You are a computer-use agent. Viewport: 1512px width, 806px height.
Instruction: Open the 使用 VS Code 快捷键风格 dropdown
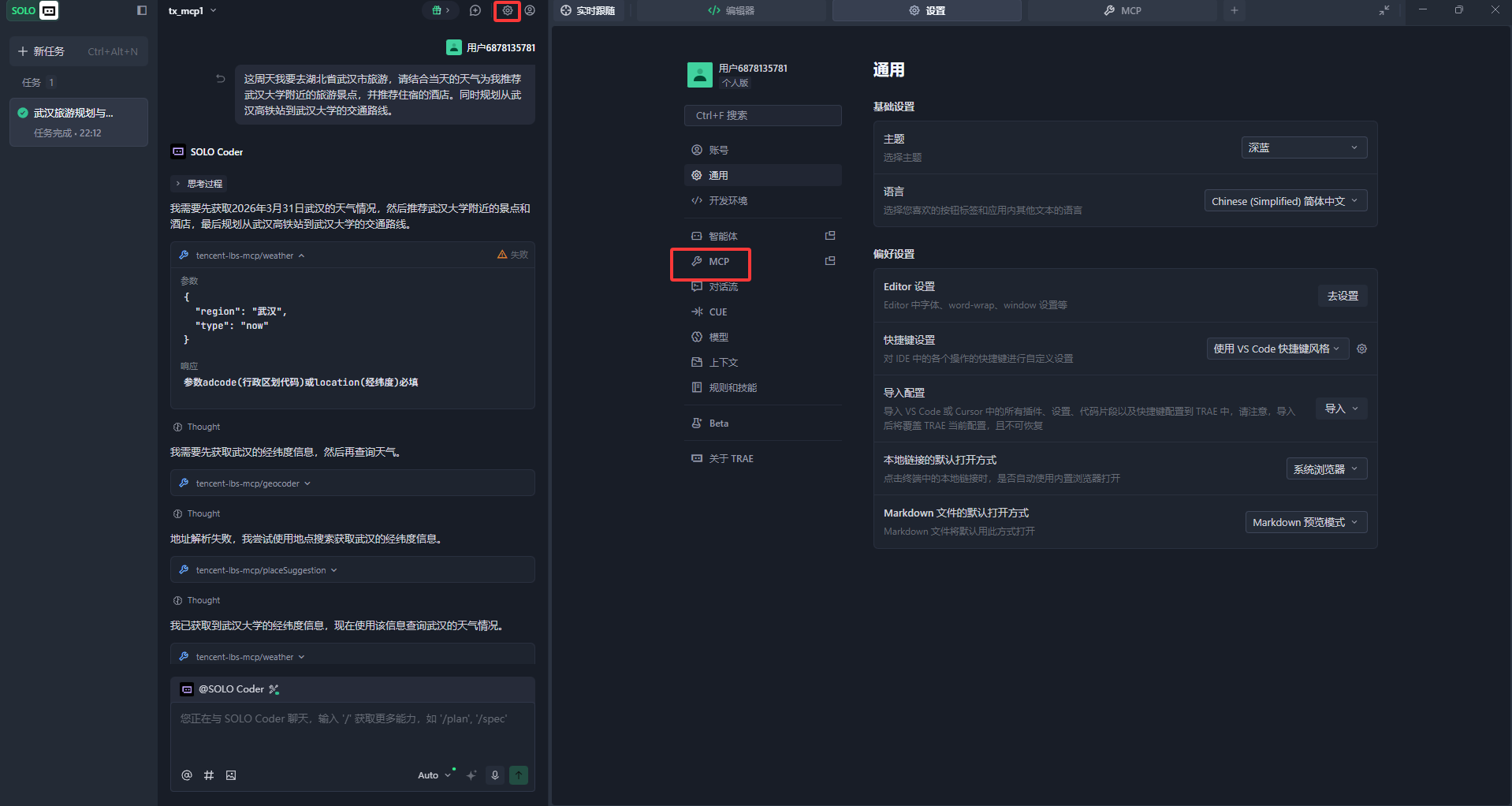click(1277, 349)
